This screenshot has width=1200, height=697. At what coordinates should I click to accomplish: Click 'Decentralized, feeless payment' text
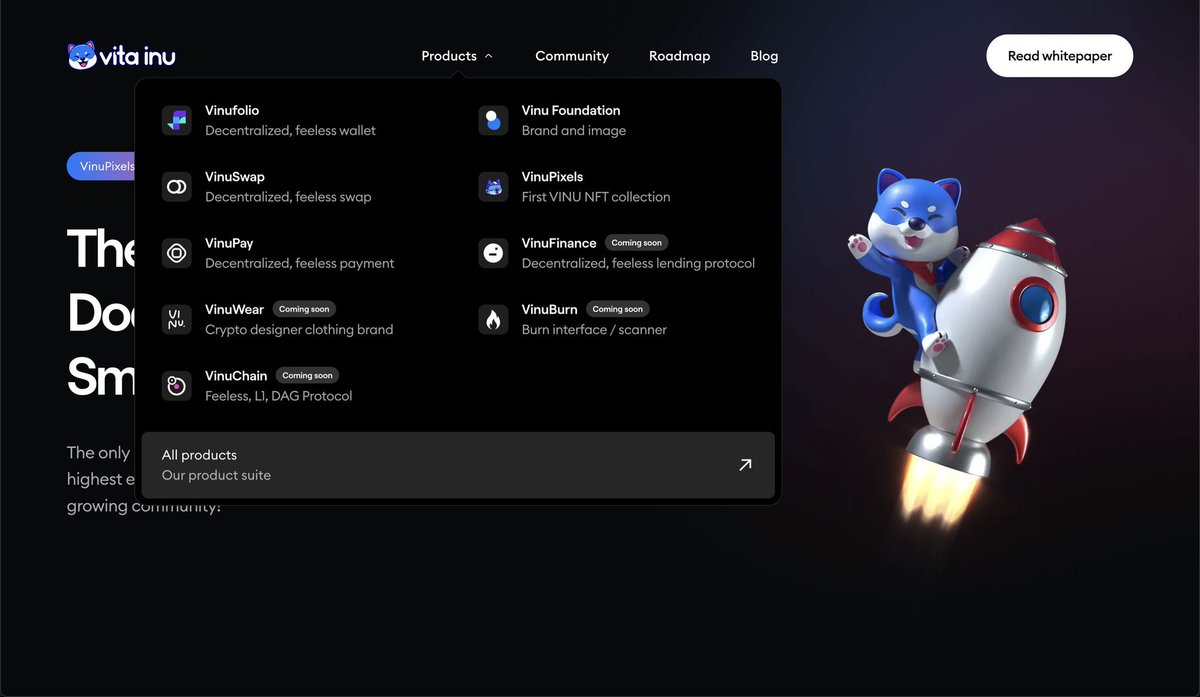pos(300,263)
